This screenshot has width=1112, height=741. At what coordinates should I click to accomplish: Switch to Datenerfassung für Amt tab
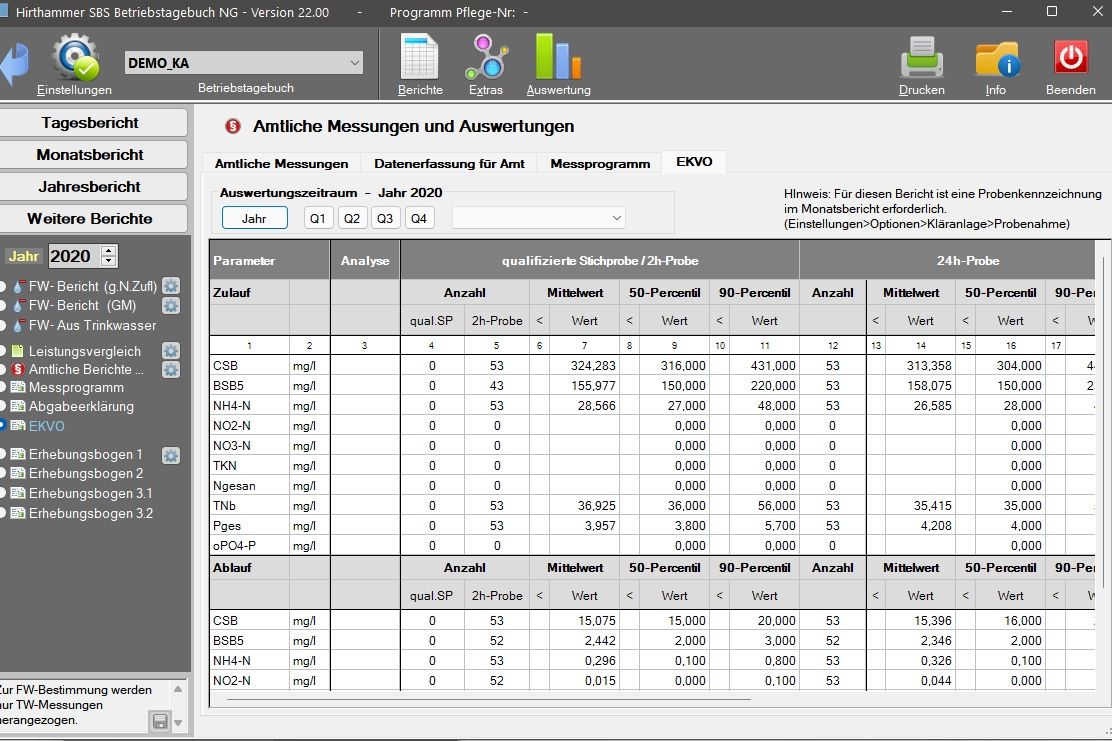pos(449,163)
